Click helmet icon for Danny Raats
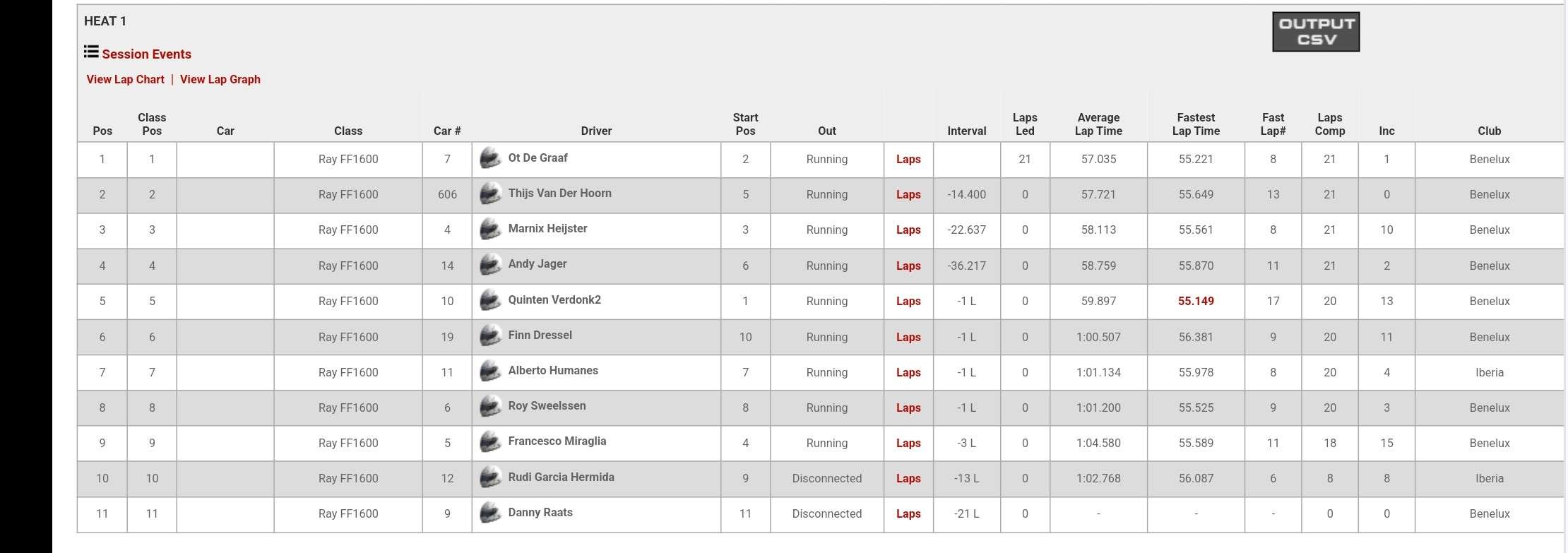This screenshot has width=1568, height=553. (490, 513)
